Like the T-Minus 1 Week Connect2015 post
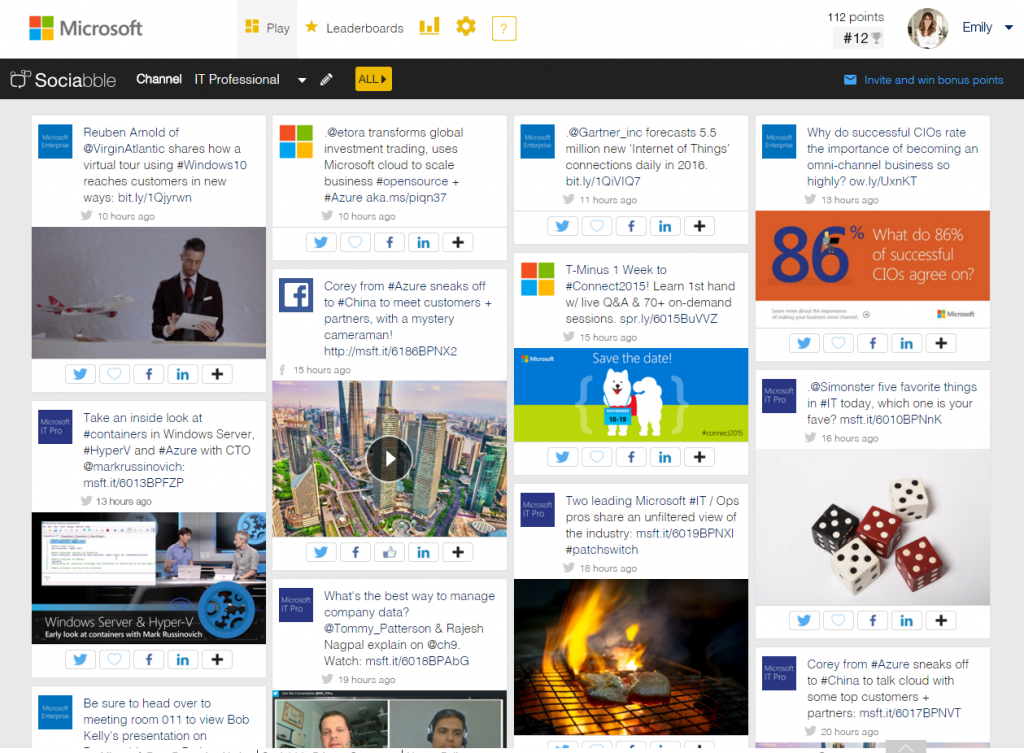 (597, 457)
